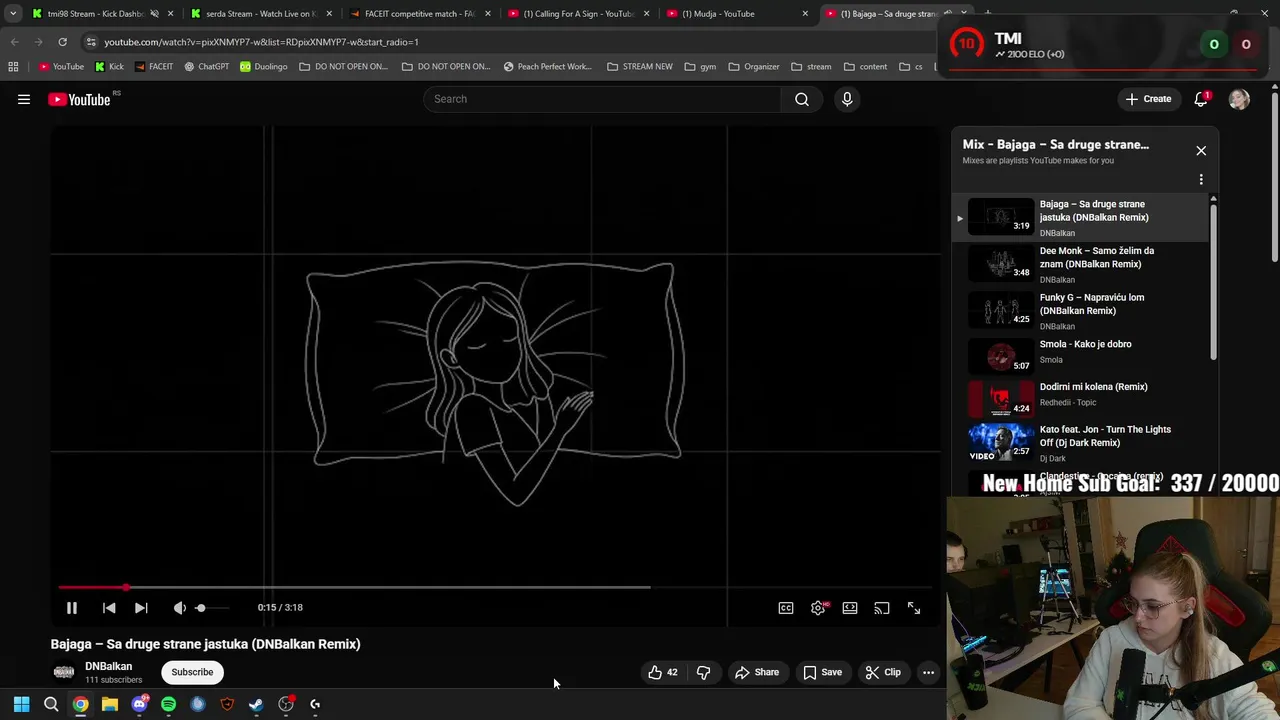Open DNBalkan channel avatar

tap(64, 672)
